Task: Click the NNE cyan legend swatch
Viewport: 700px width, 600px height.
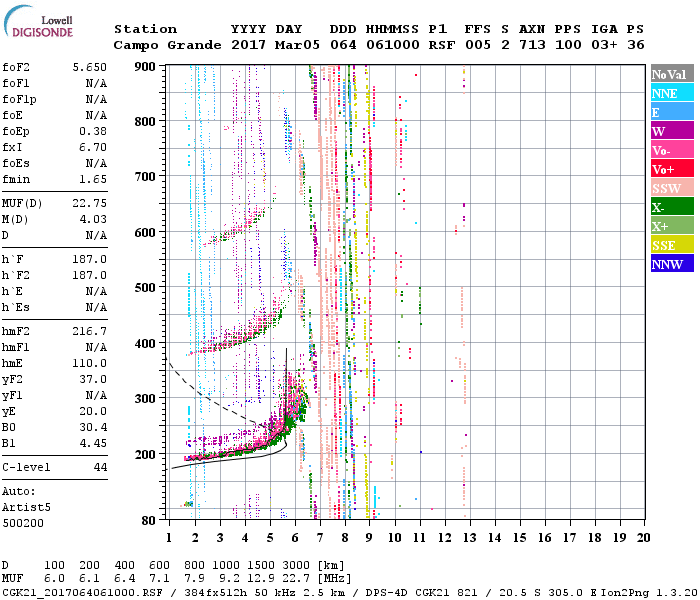Action: coord(672,93)
